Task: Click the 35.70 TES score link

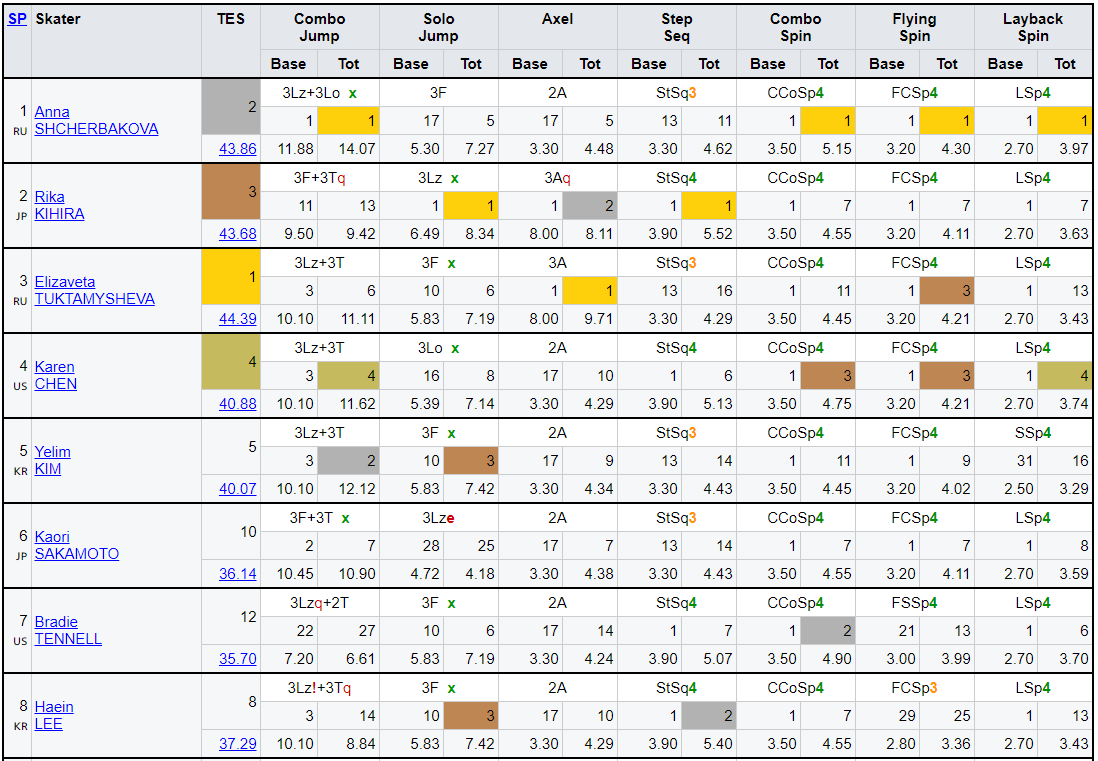Action: tap(238, 659)
